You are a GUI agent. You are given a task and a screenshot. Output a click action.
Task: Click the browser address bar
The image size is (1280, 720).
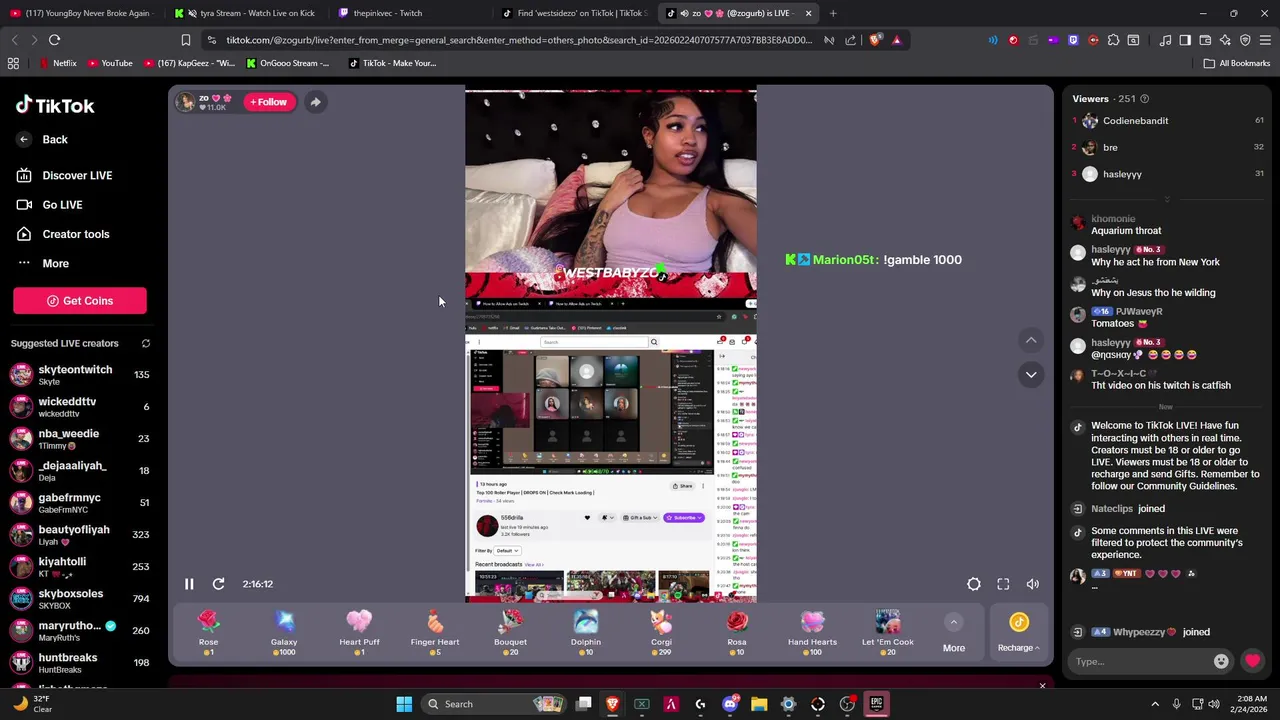[518, 40]
